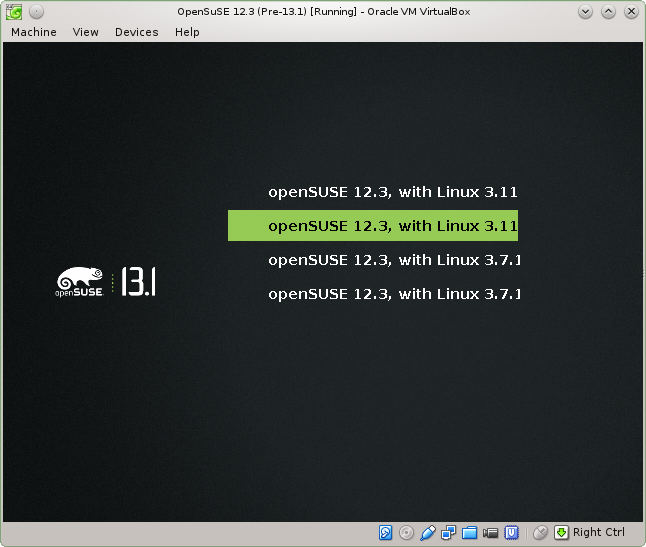
Task: Click the network adapters status icon
Action: click(x=448, y=533)
